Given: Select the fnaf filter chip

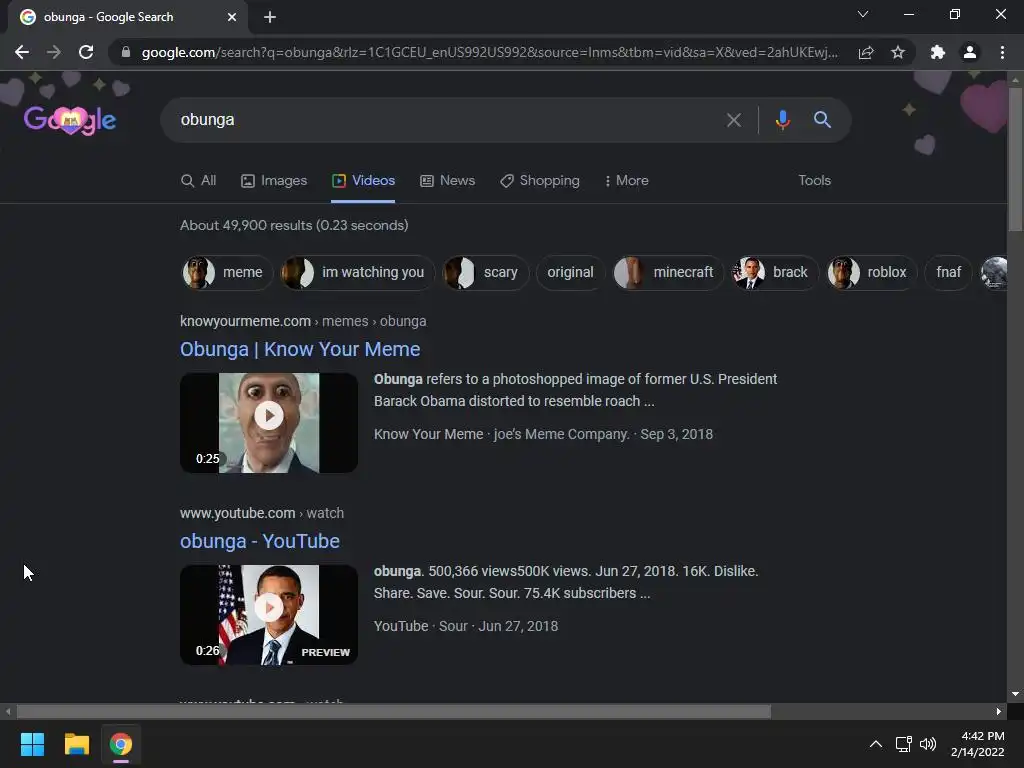Looking at the screenshot, I should (948, 272).
